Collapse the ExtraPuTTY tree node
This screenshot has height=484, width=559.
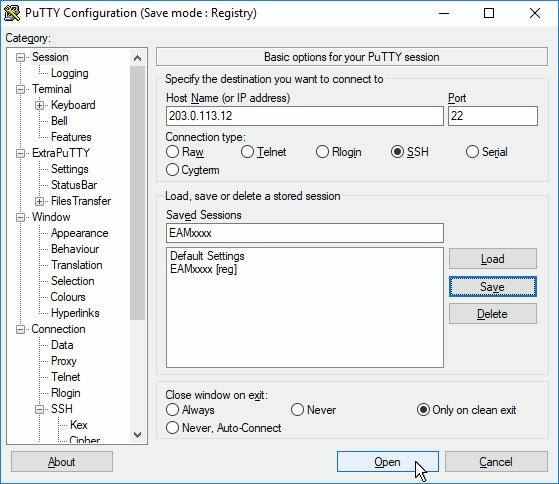pyautogui.click(x=21, y=153)
